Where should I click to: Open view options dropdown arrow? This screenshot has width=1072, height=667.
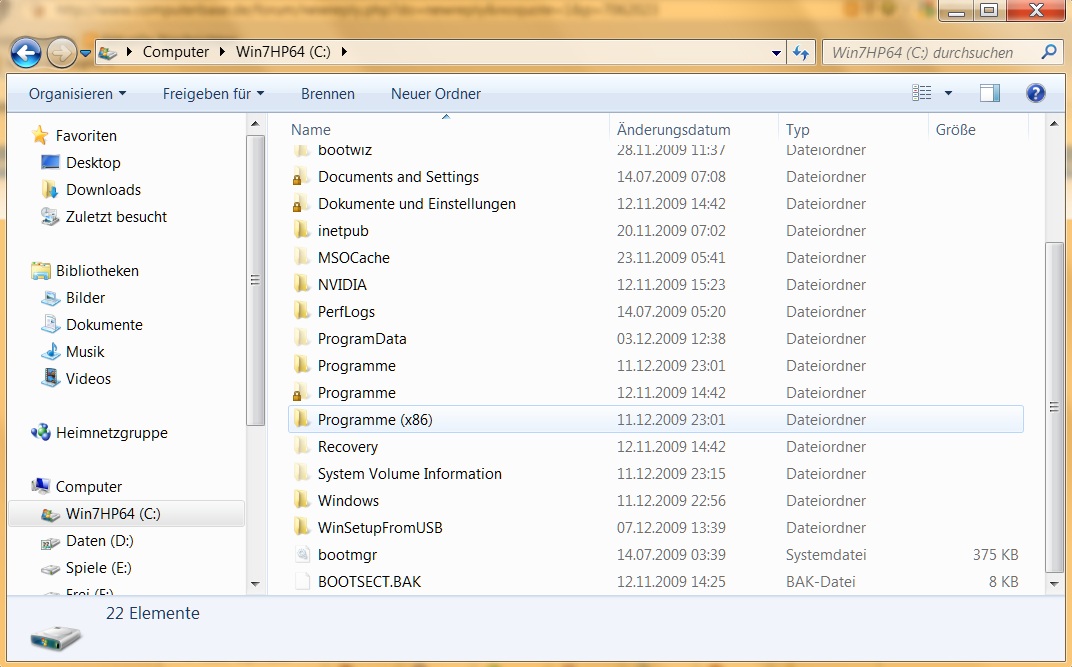tap(948, 93)
